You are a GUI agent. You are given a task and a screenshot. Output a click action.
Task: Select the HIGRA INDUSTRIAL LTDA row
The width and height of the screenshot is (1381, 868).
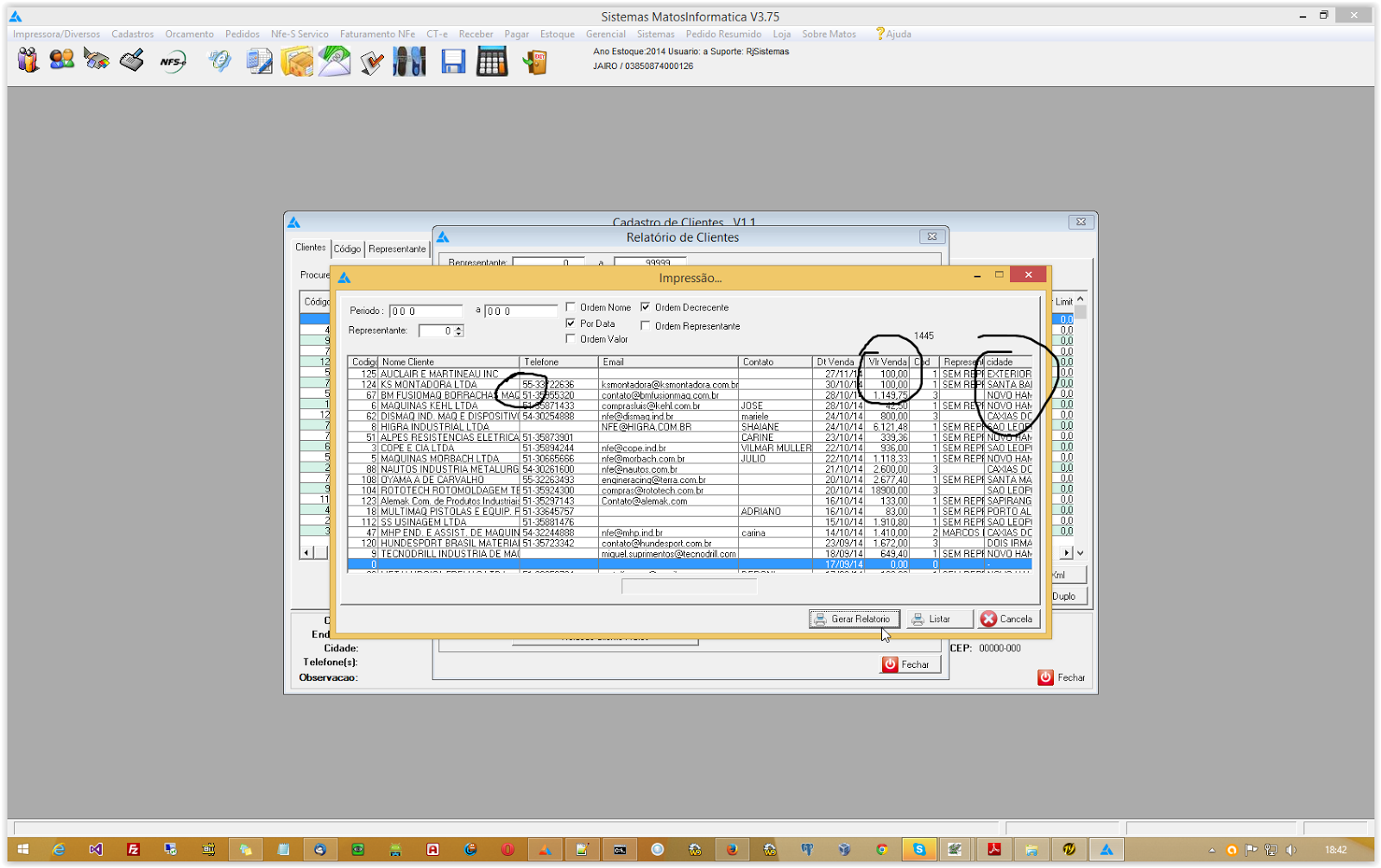click(x=689, y=426)
